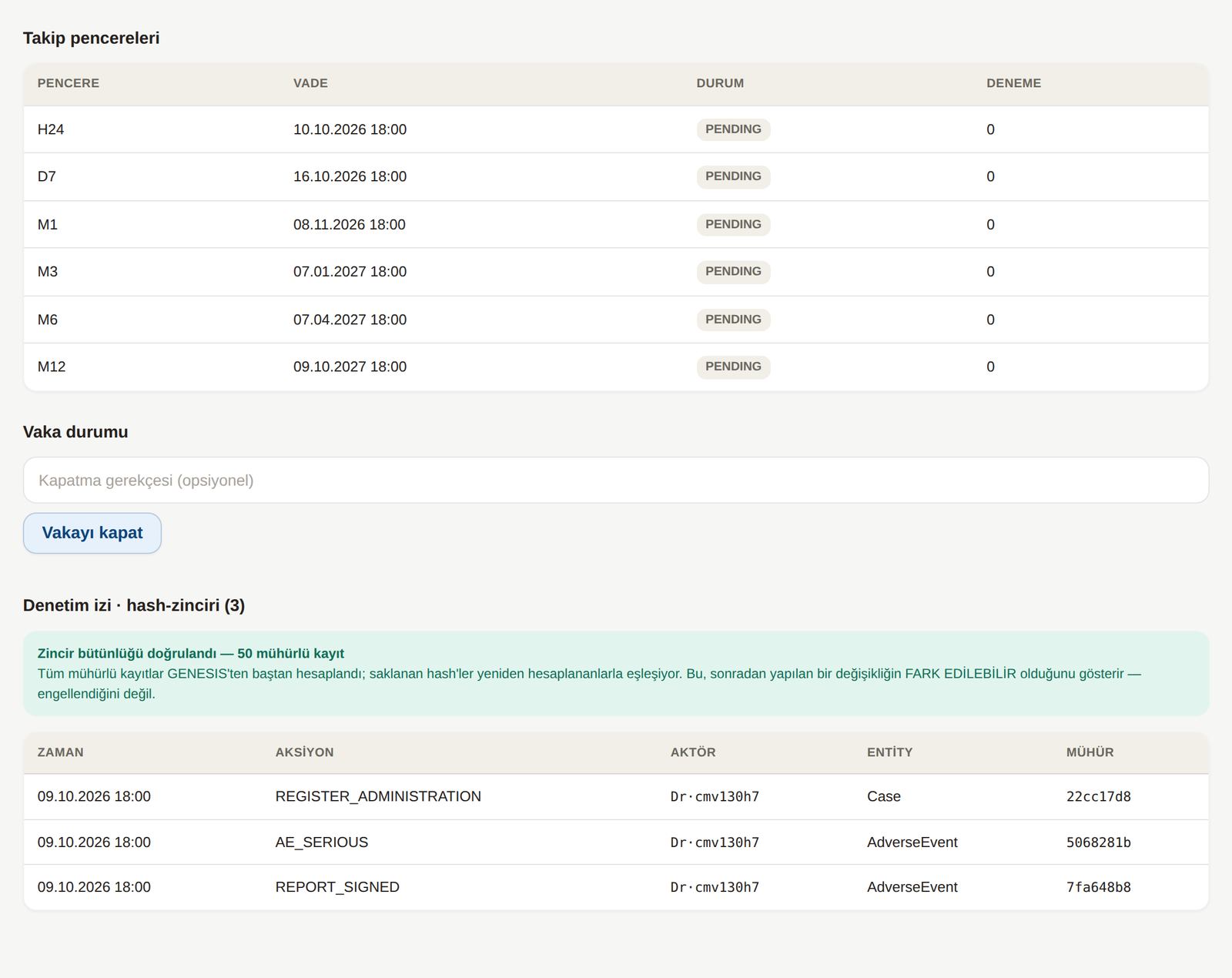The height and width of the screenshot is (978, 1232).
Task: Click the MÜHÜR column header
Action: 1090,752
